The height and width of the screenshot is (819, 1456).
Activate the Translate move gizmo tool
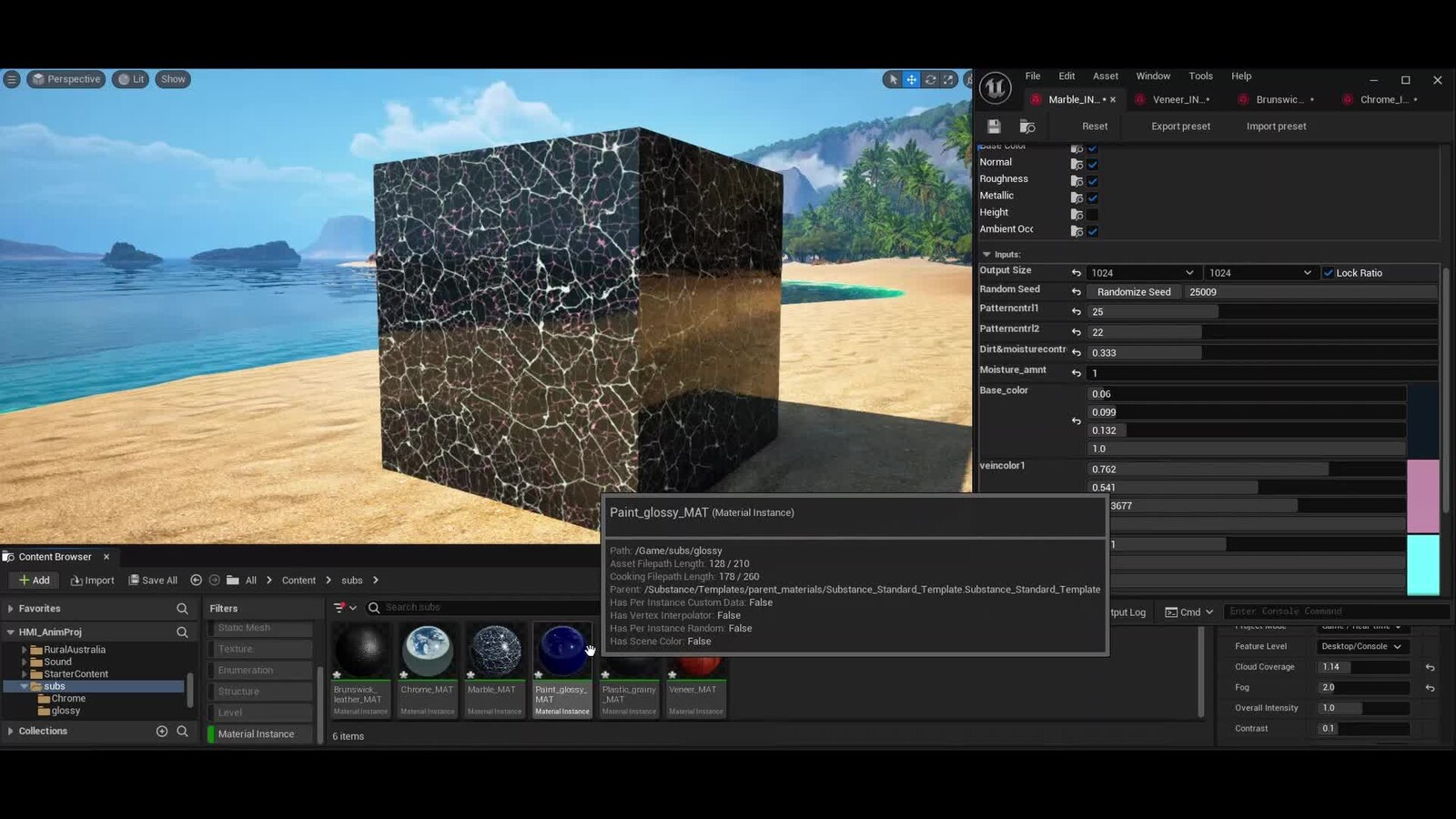911,80
